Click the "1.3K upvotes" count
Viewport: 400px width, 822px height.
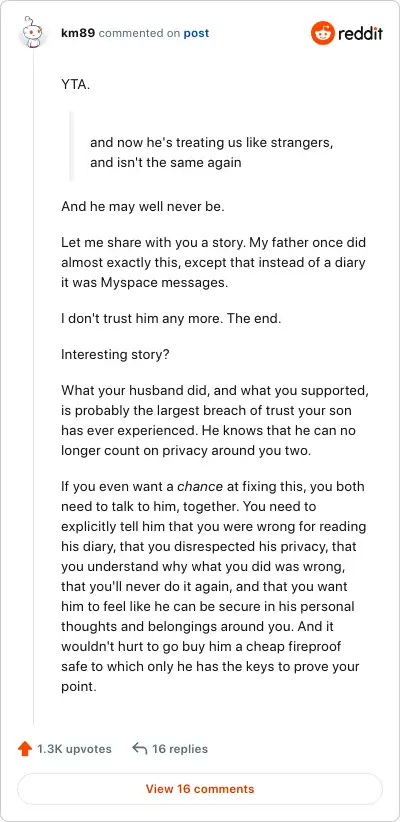click(x=74, y=749)
